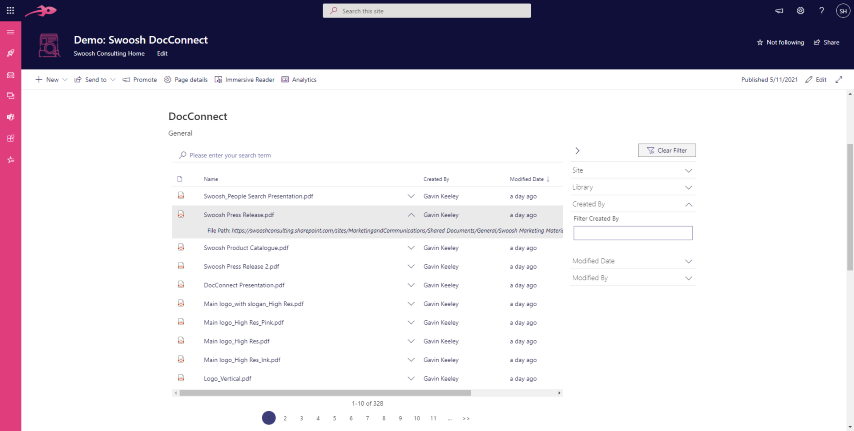Expand details for Swoosh Press Release 2.pdf

(x=411, y=266)
